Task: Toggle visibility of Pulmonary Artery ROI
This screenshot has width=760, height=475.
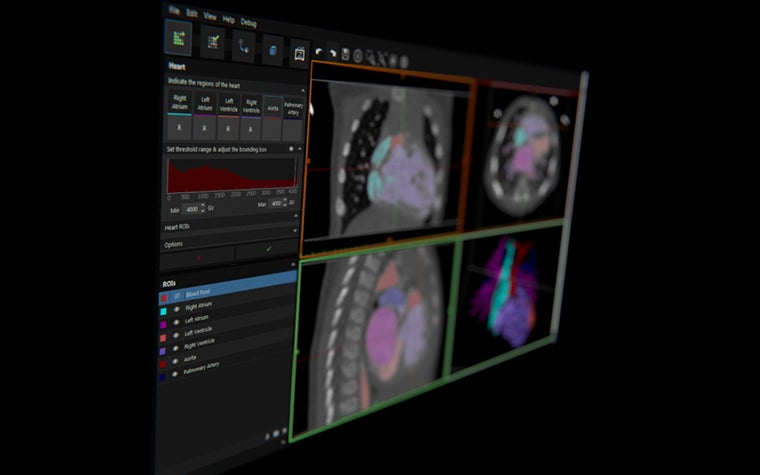Action: (x=174, y=373)
